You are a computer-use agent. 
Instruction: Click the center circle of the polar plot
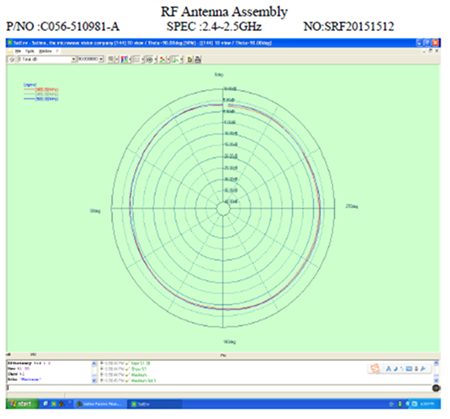coord(223,209)
